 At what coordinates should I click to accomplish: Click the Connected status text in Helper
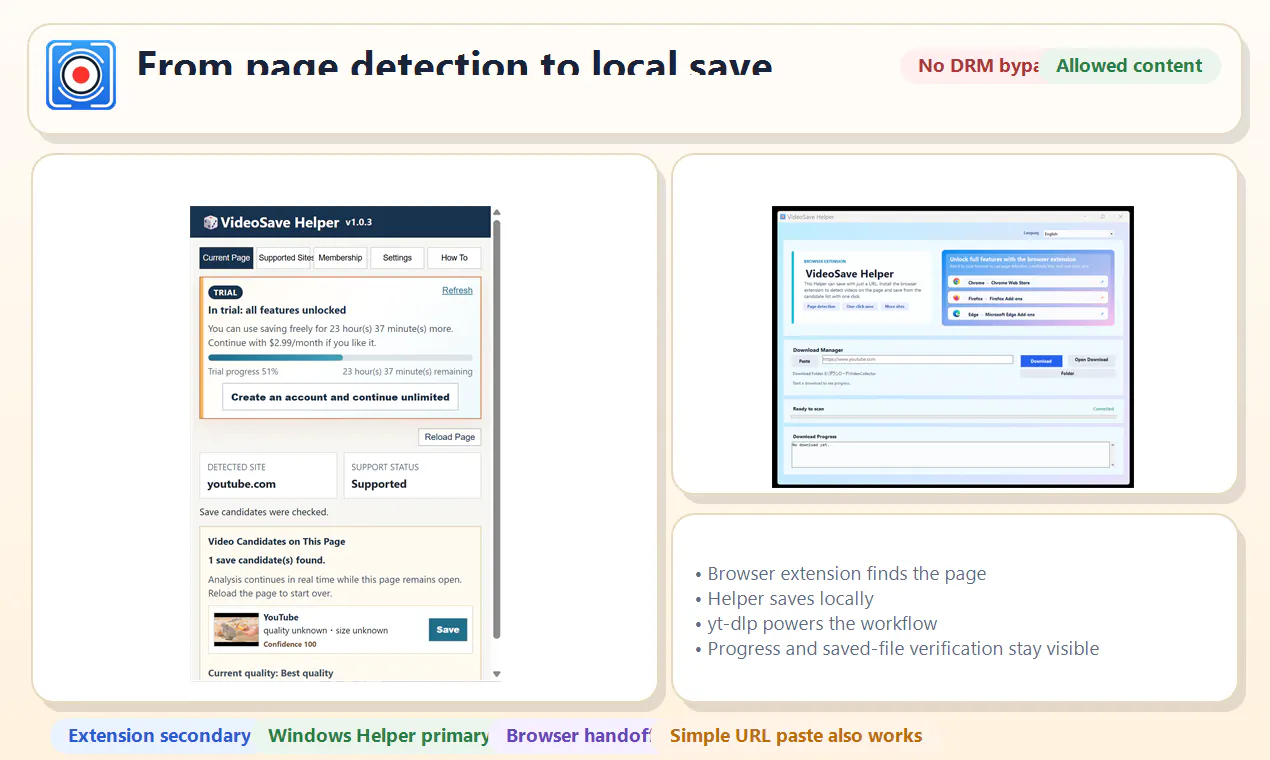click(x=1103, y=409)
